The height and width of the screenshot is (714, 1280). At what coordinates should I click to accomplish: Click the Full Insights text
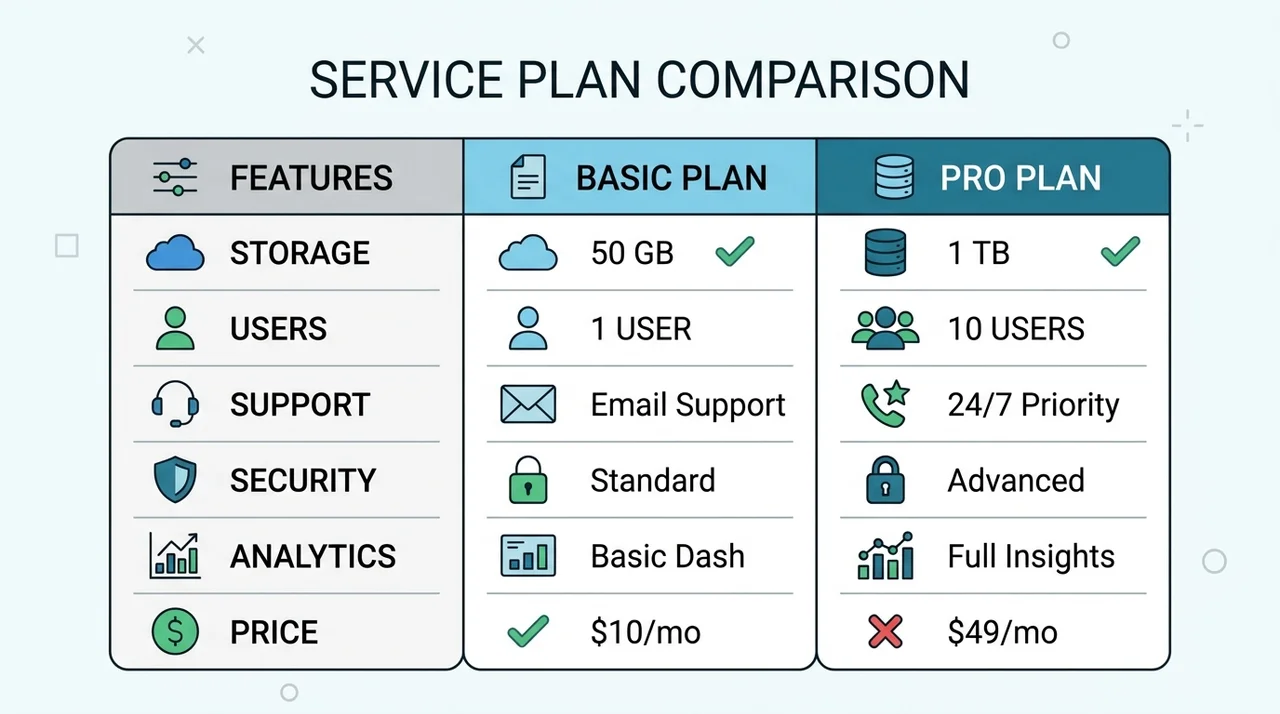(x=1031, y=556)
